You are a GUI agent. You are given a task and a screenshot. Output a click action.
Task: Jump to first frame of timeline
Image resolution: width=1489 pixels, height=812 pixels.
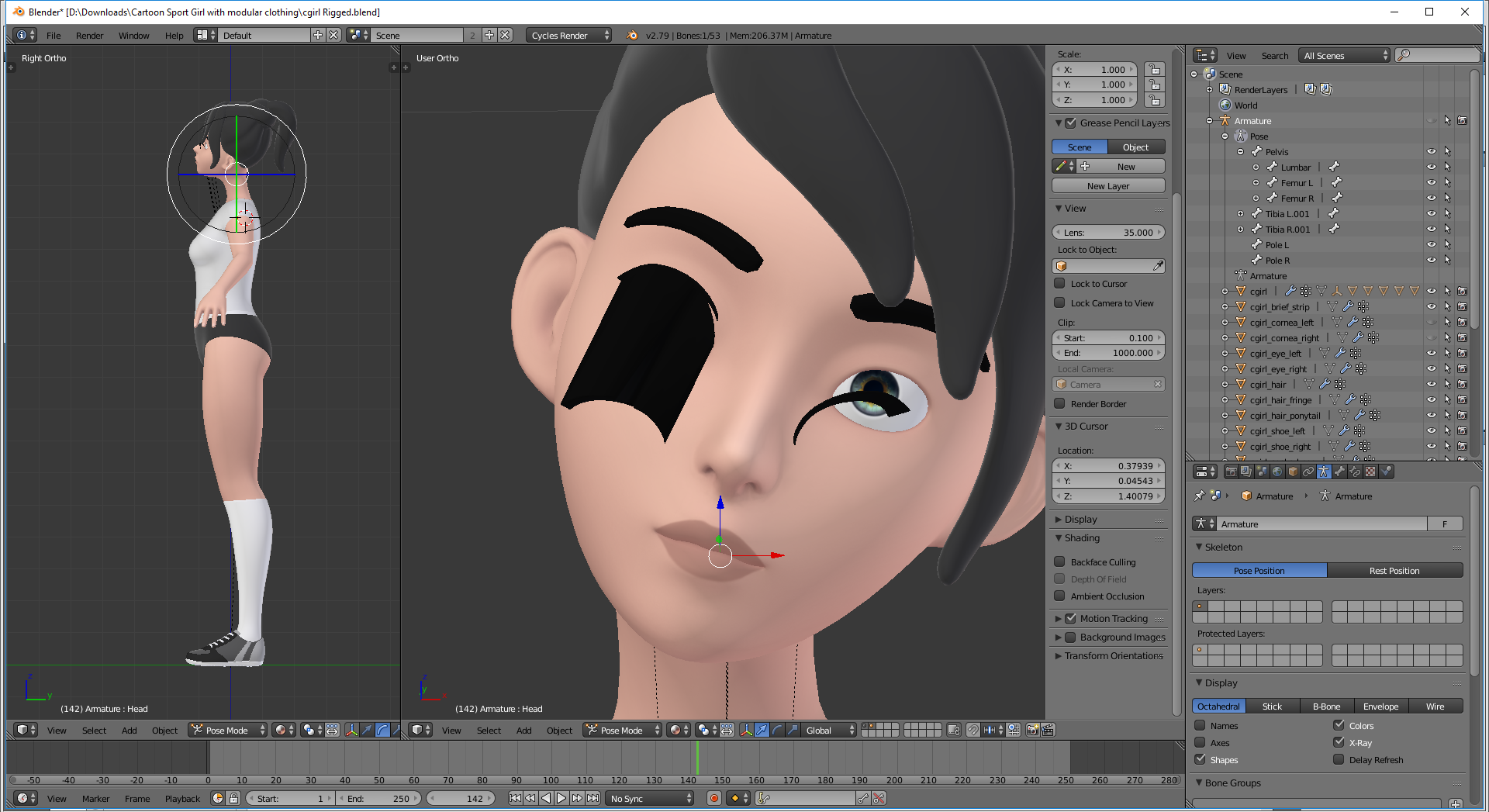(515, 798)
